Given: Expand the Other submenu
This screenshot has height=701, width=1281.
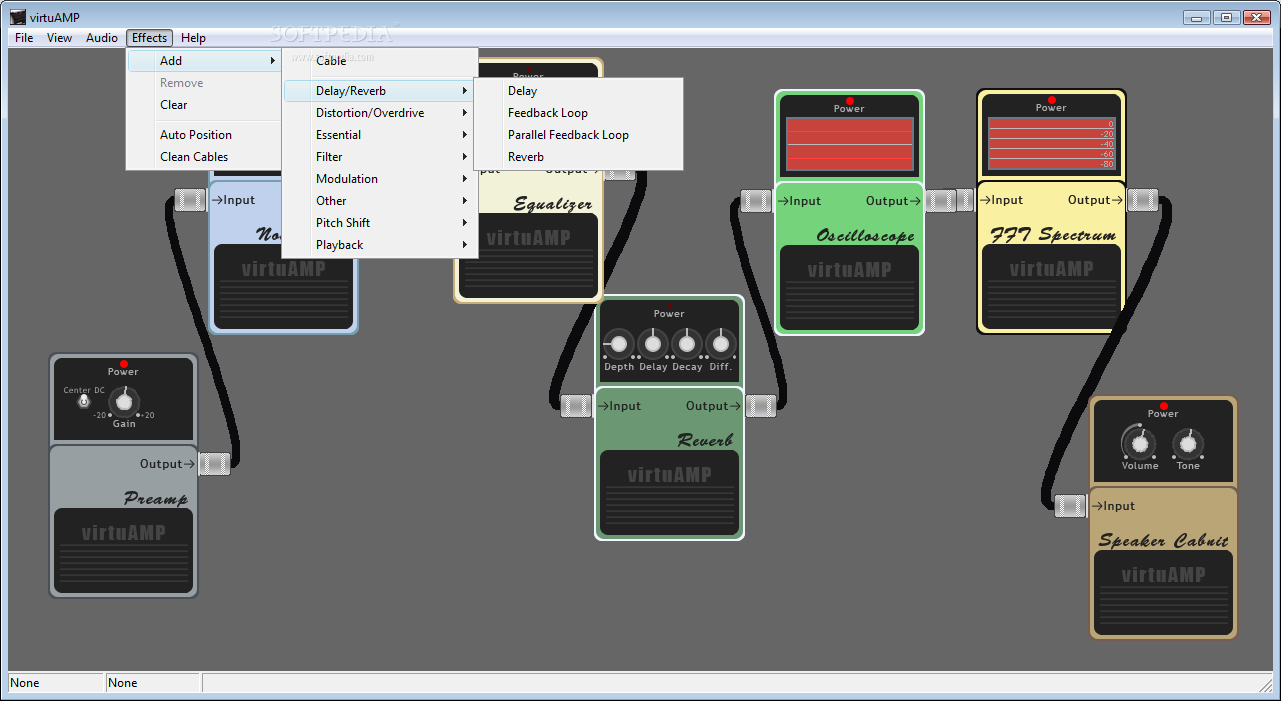Looking at the screenshot, I should point(380,201).
